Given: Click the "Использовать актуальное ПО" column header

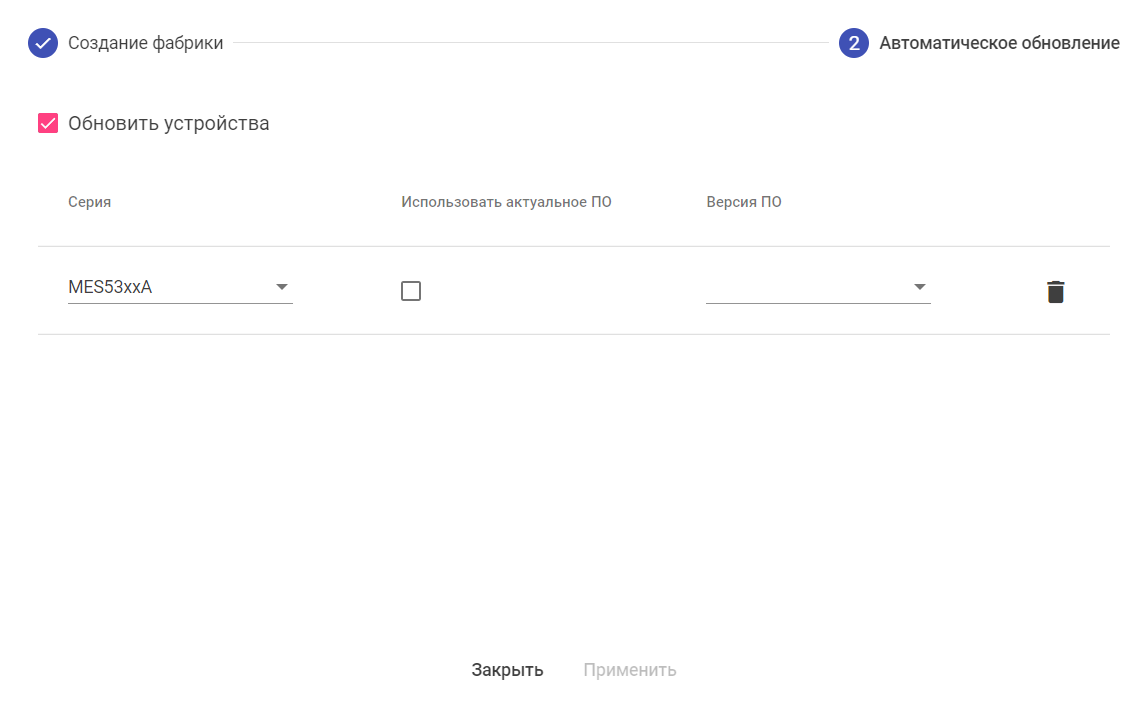Looking at the screenshot, I should click(506, 202).
